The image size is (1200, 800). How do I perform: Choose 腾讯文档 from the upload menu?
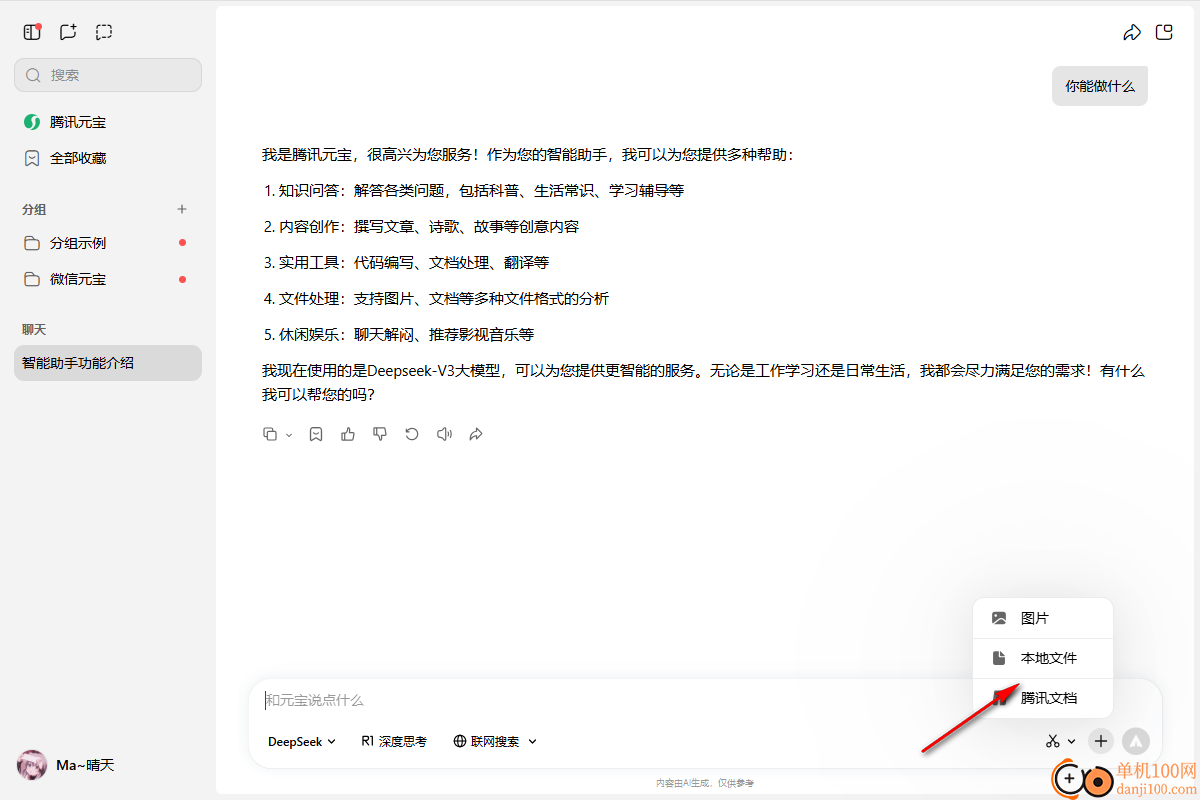(x=1043, y=698)
